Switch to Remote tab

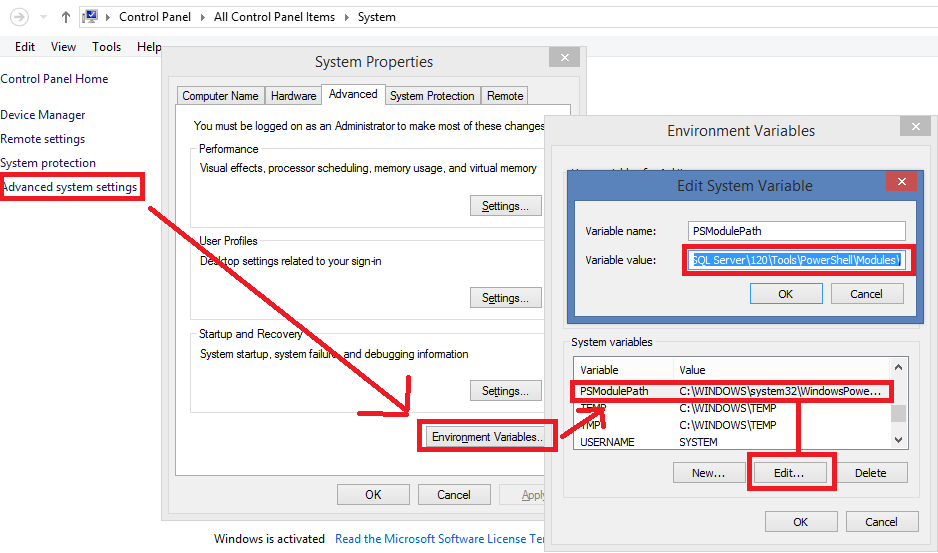click(505, 96)
